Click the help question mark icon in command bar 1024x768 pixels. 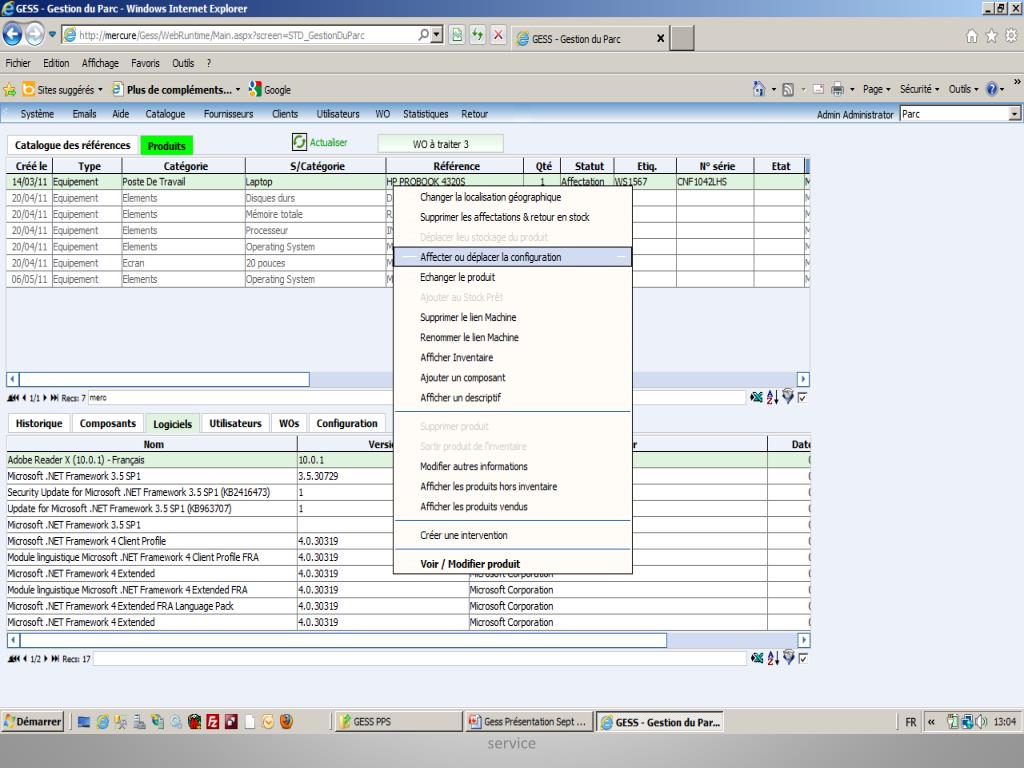point(991,89)
